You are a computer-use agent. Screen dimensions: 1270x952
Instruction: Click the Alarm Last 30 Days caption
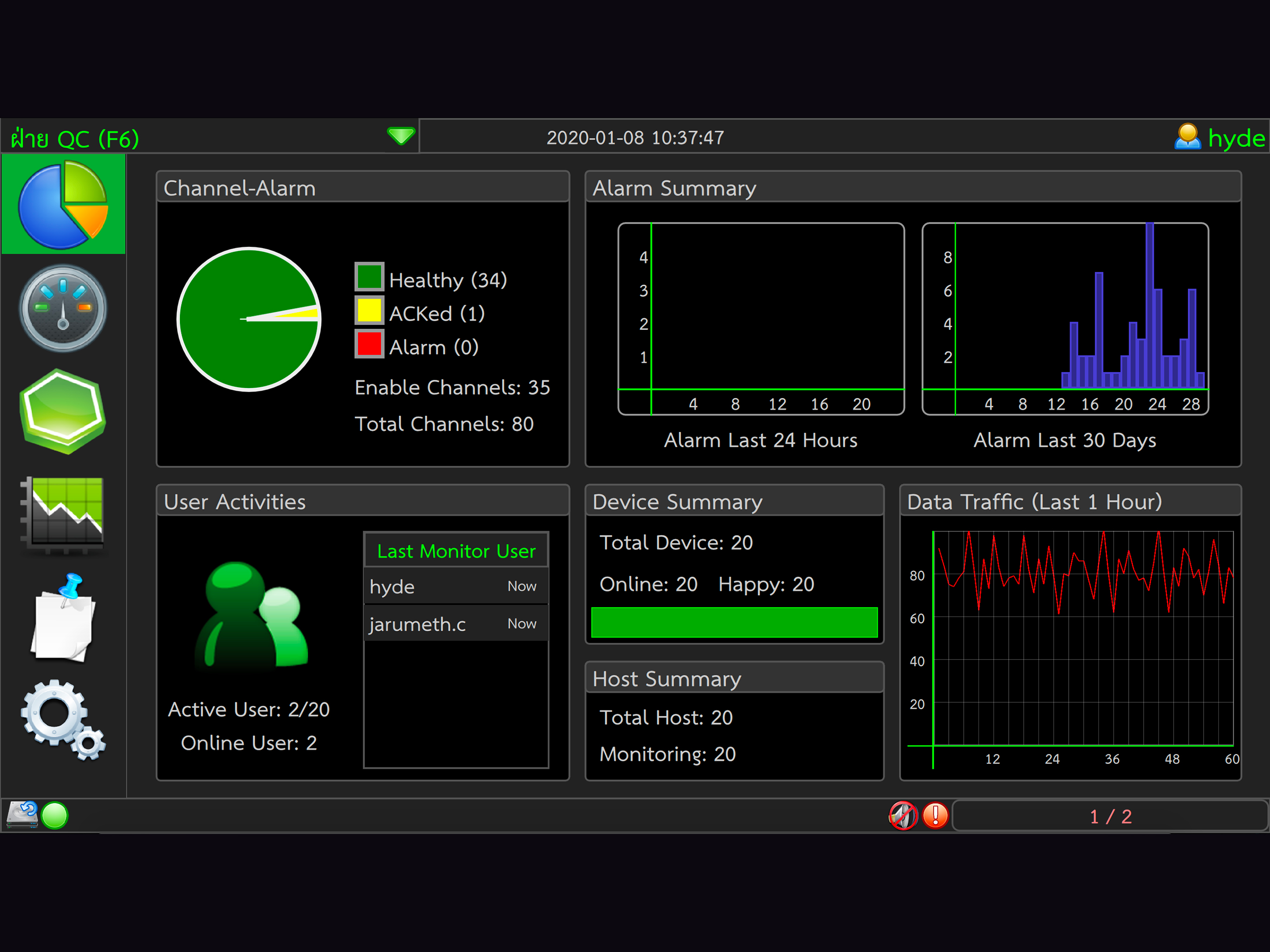1065,440
